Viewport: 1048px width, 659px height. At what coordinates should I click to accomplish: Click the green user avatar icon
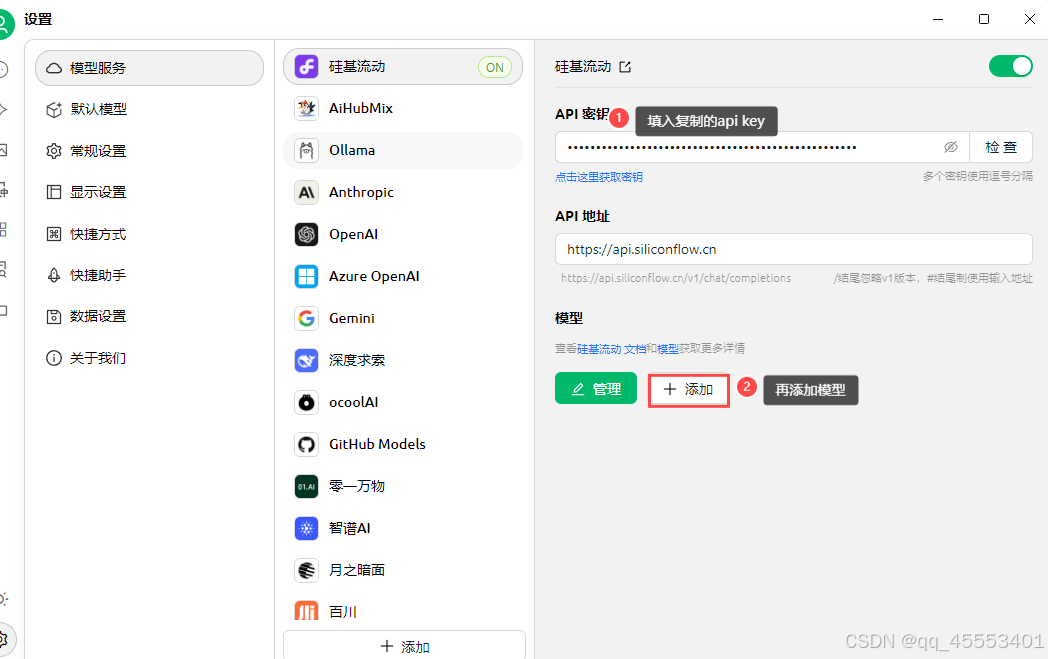coord(3,25)
